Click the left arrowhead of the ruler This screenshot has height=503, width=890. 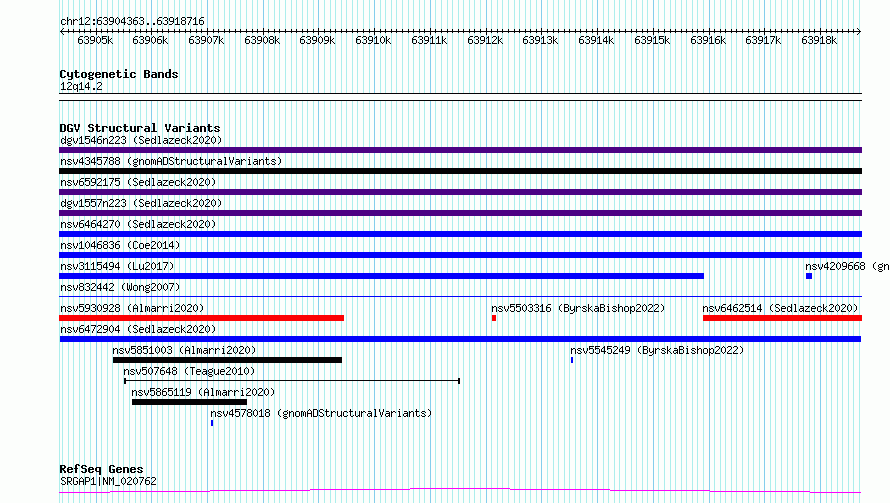(62, 31)
